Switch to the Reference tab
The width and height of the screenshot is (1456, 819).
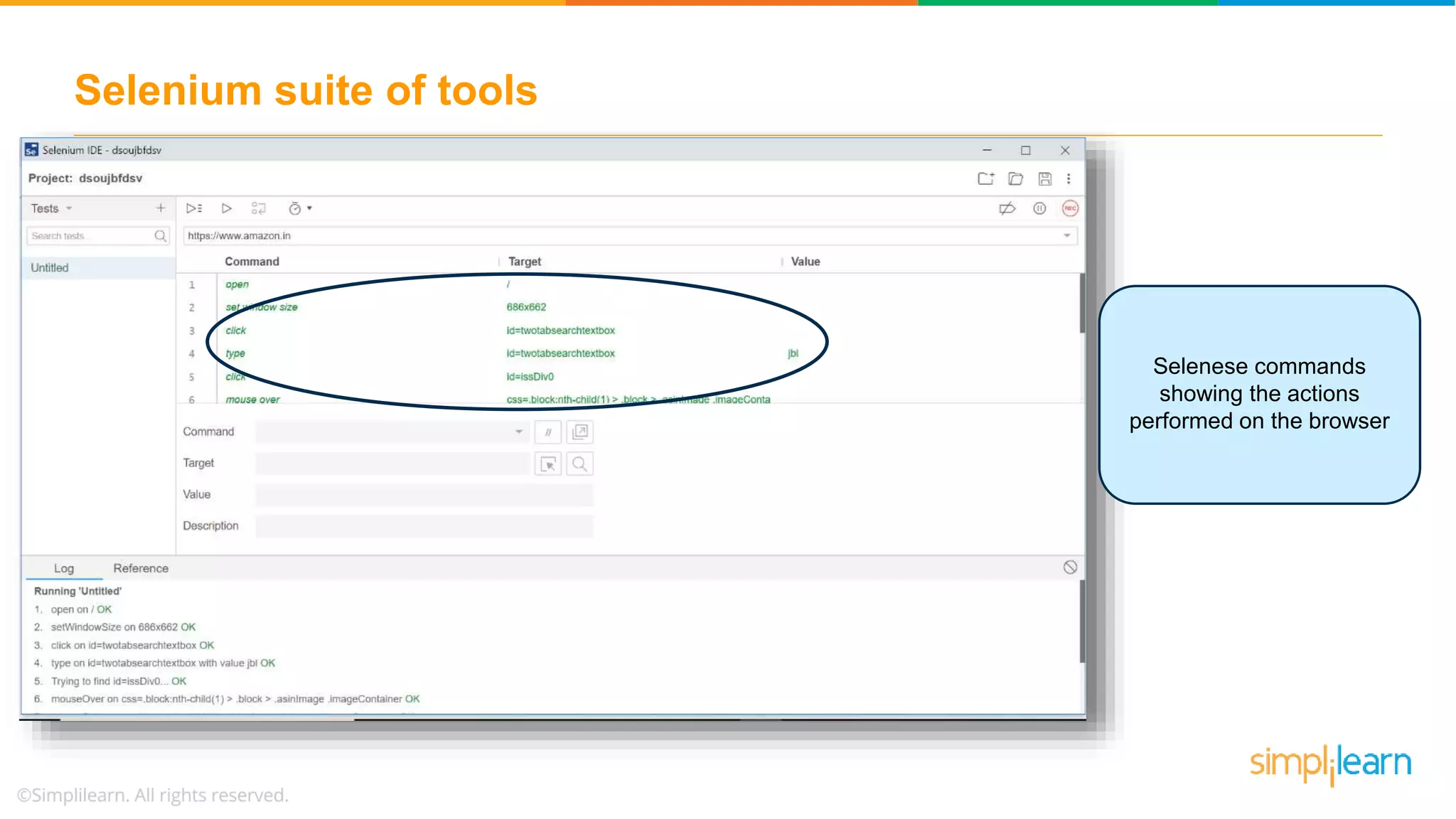click(x=141, y=568)
